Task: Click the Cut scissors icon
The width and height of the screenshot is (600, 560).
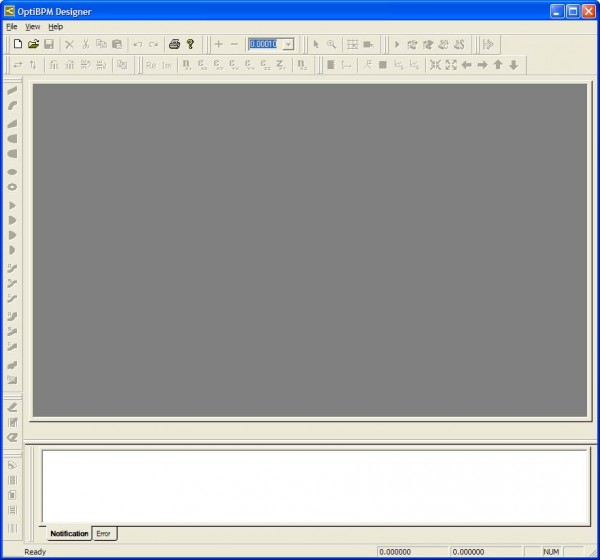Action: 85,44
